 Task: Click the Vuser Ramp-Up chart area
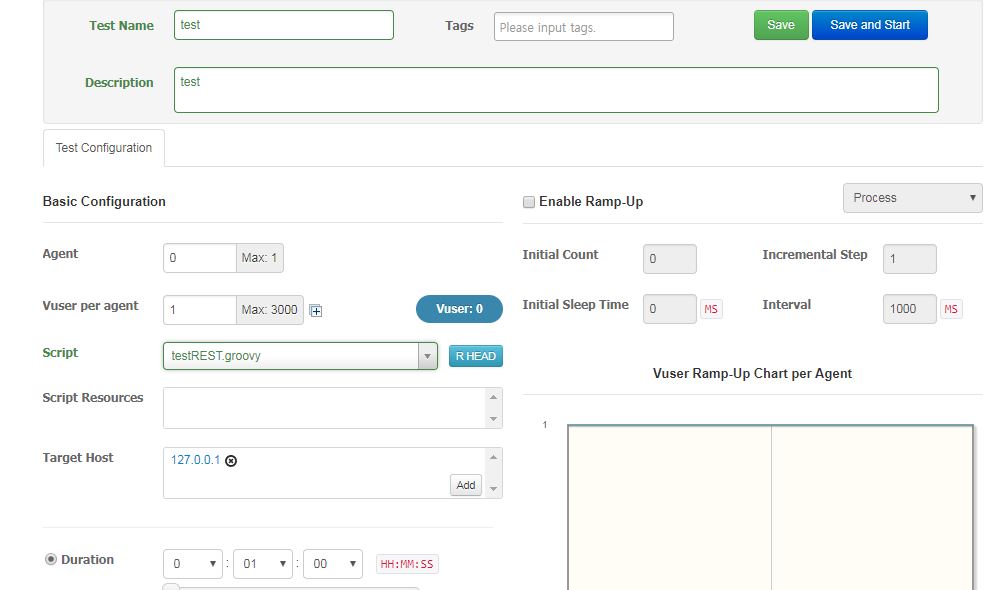pyautogui.click(x=770, y=507)
